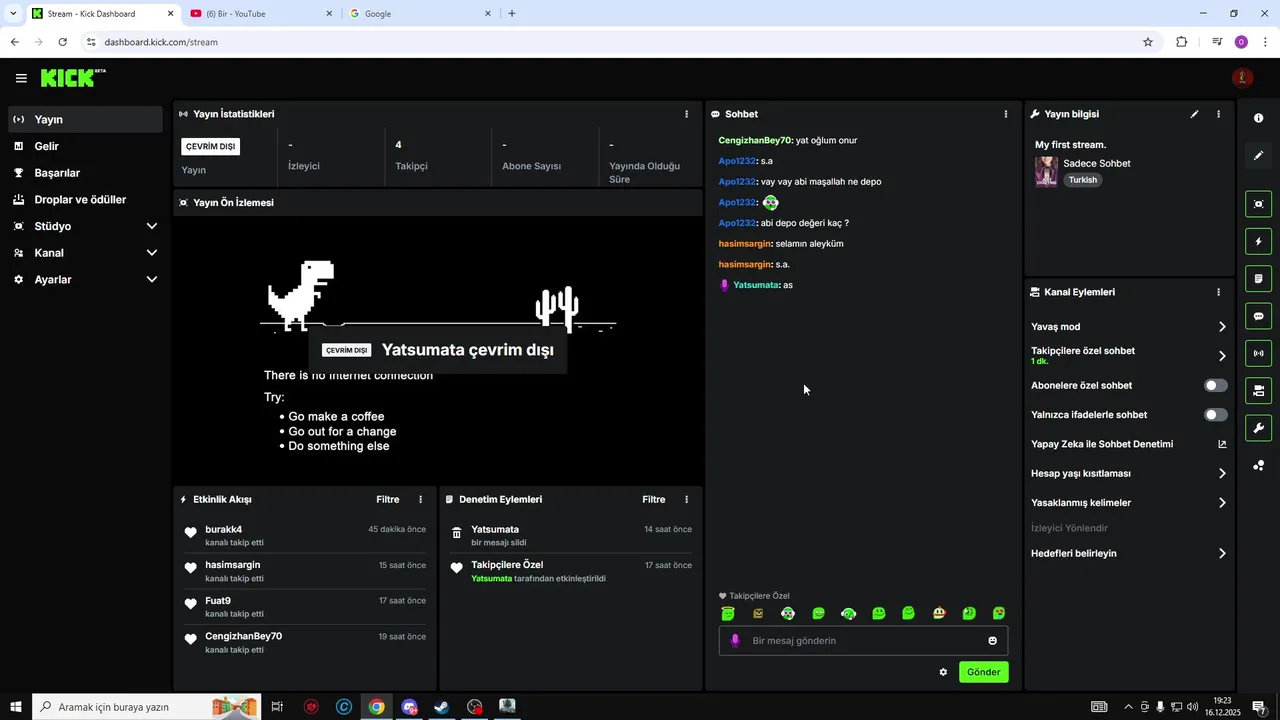The image size is (1280, 720).
Task: Toggle Yalnızca ifadelerle sohbet switch
Action: point(1216,415)
